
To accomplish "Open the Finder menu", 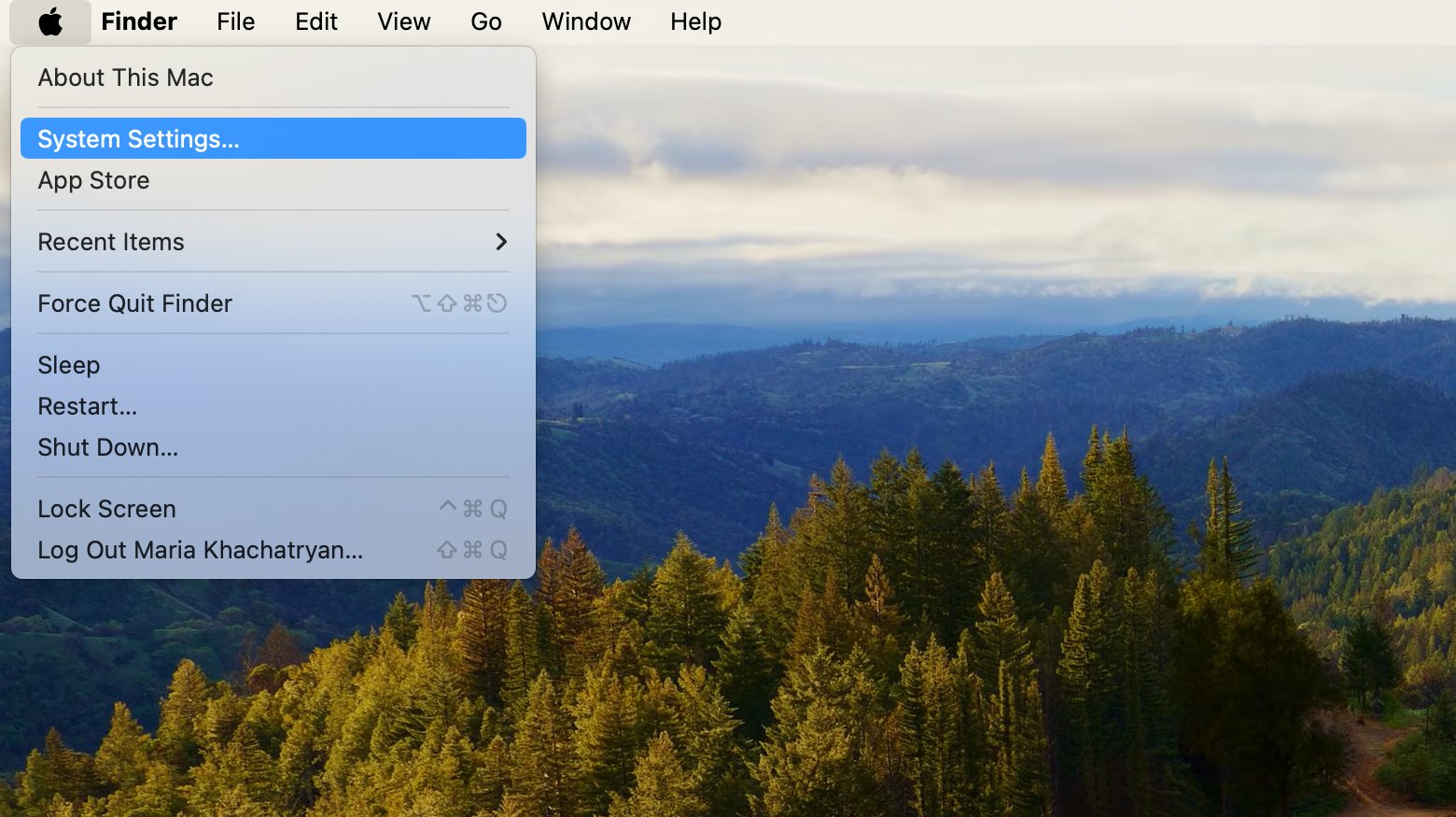I will (x=139, y=21).
